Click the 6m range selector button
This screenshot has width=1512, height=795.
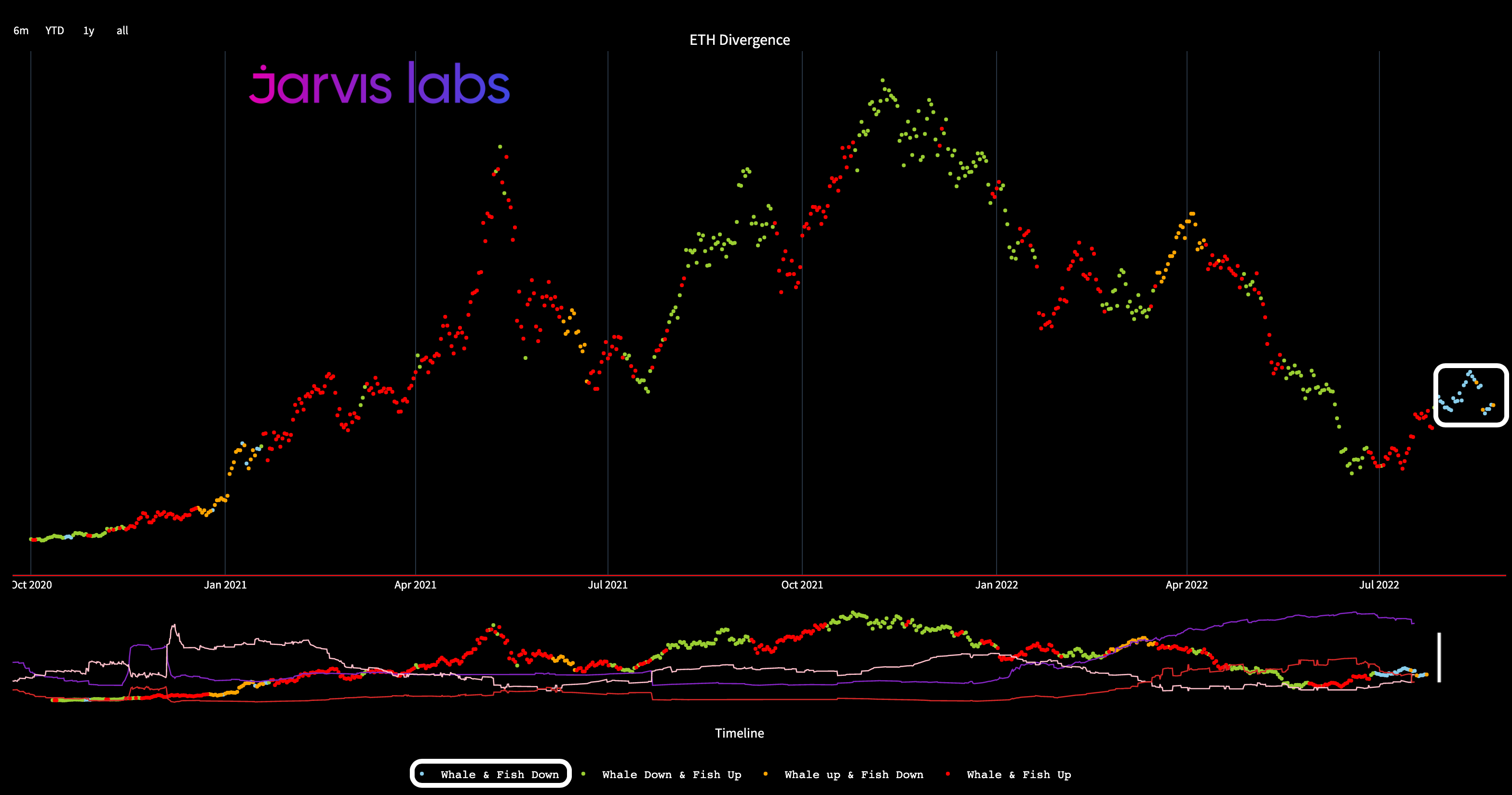(21, 30)
